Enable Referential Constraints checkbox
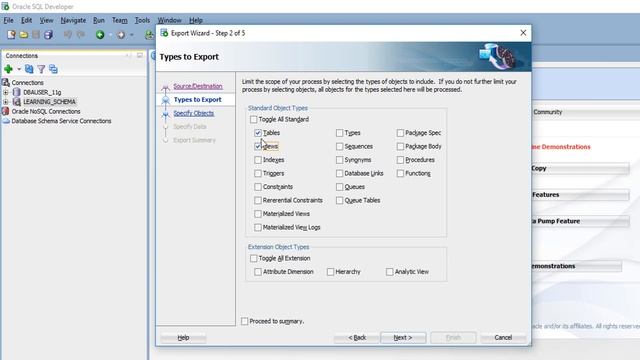This screenshot has width=640, height=360. pyautogui.click(x=258, y=200)
